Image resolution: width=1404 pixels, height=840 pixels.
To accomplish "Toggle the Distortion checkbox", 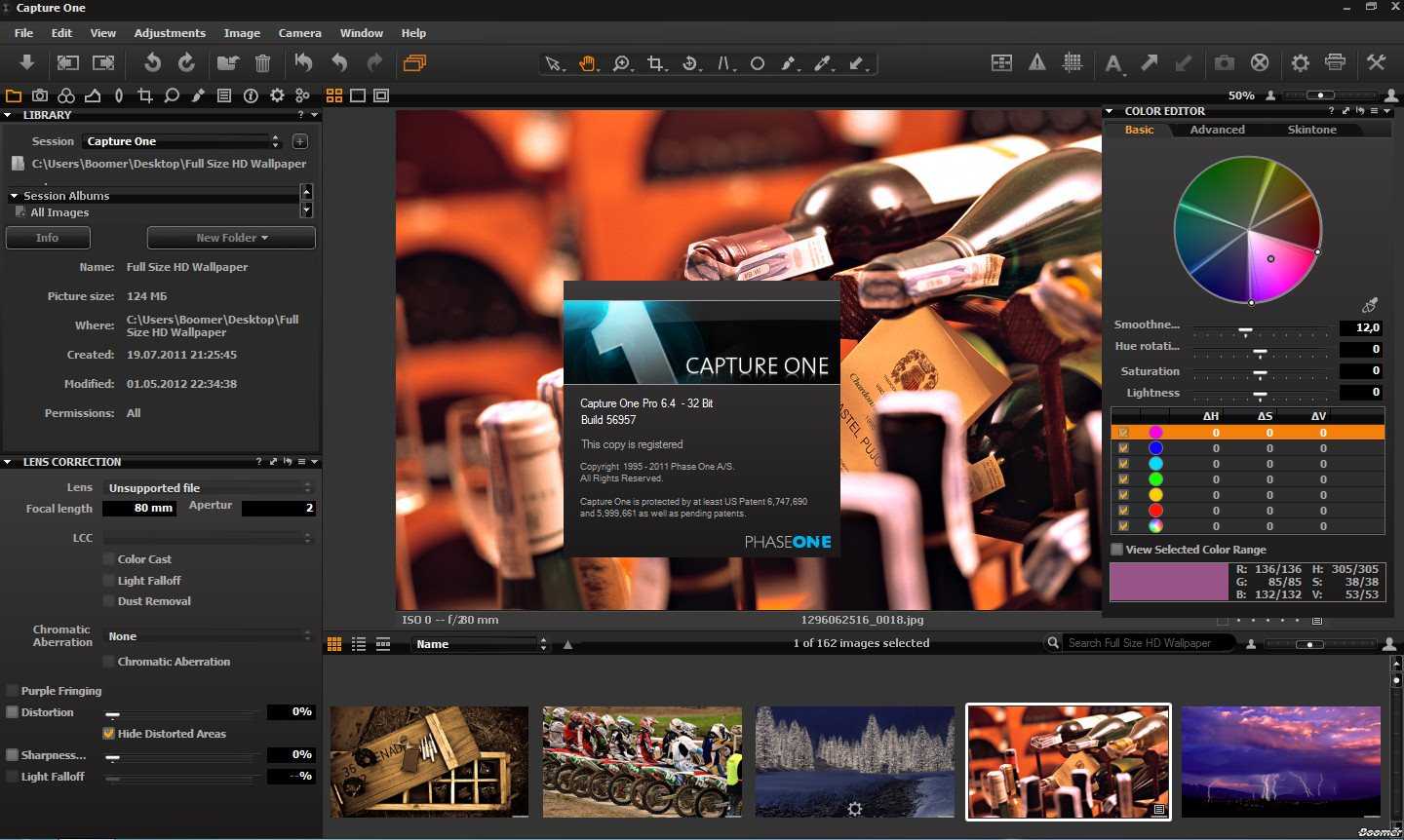I will pos(13,712).
